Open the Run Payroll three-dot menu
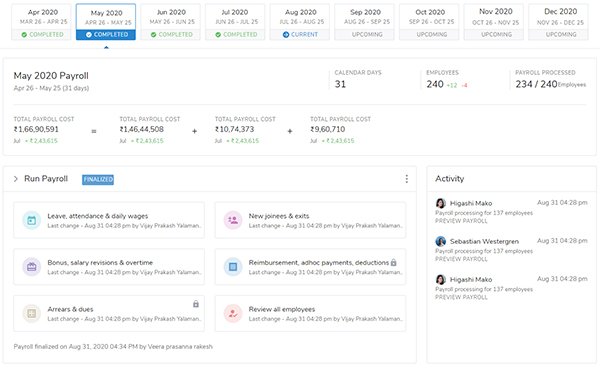Screen dimensions: 600x370 click(x=406, y=179)
